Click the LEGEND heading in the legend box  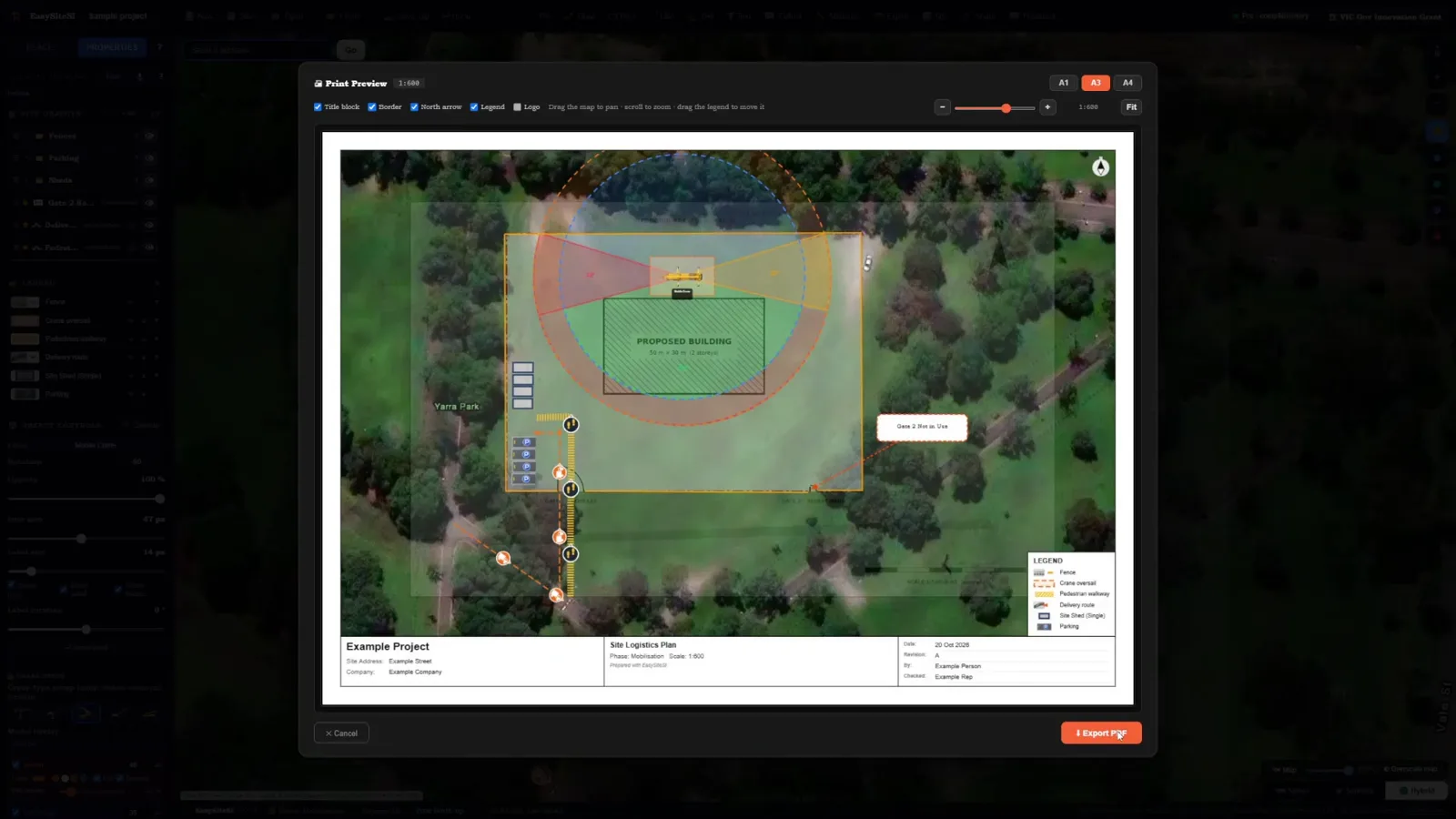tap(1048, 561)
